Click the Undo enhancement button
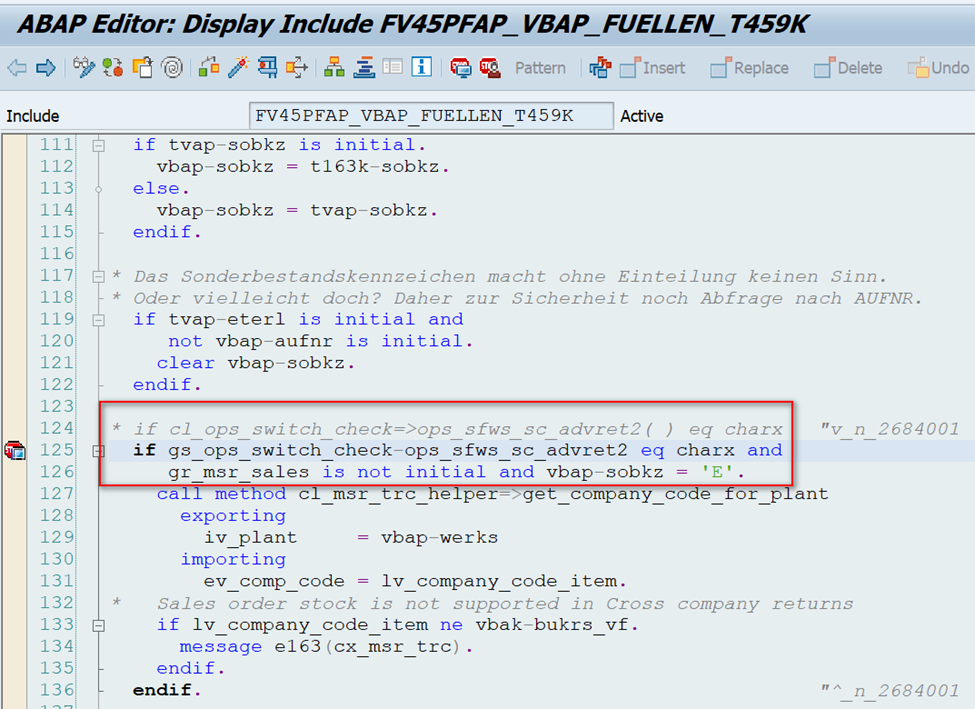Screen dimensions: 975x709 [939, 67]
